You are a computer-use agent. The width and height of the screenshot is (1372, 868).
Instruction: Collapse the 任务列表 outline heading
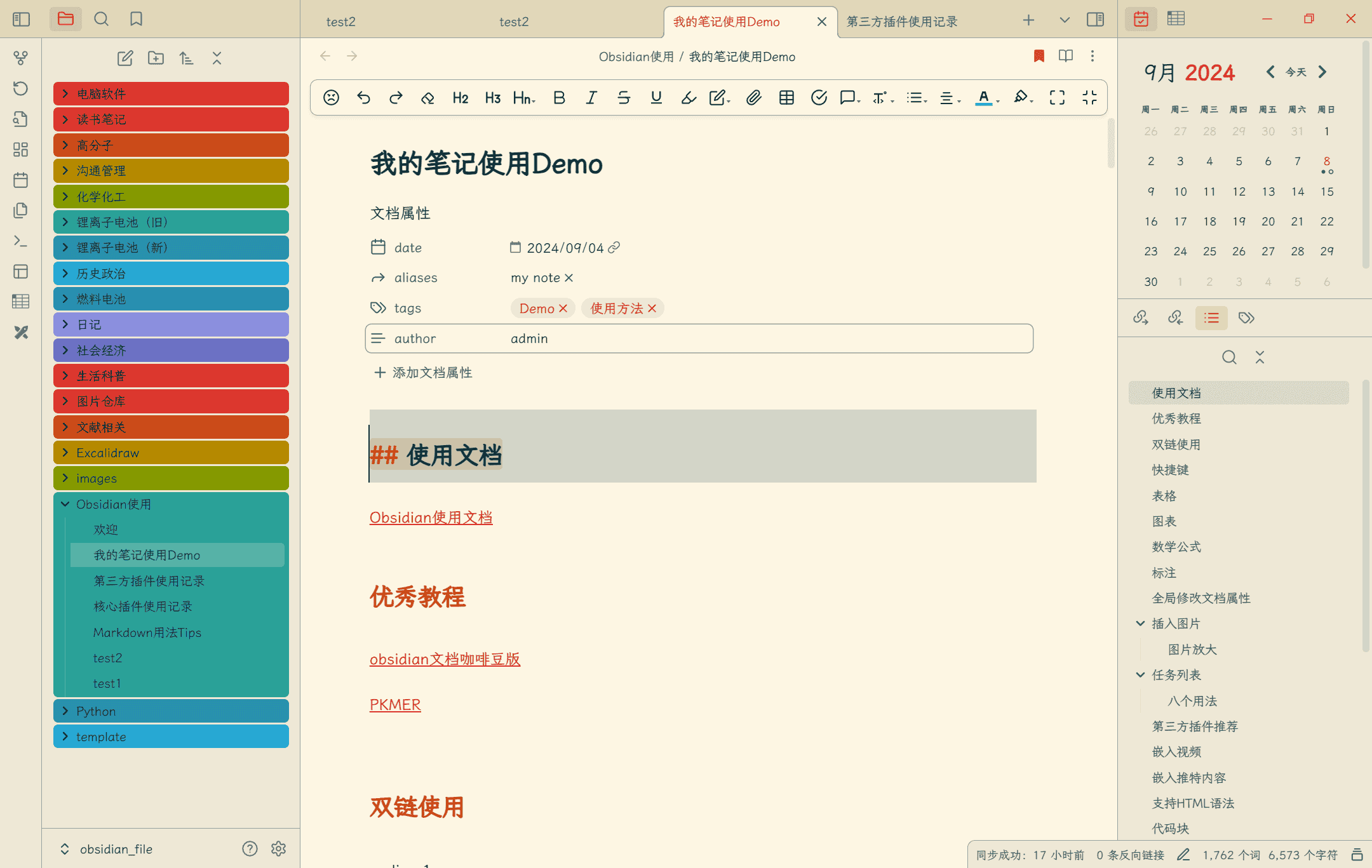click(1140, 675)
